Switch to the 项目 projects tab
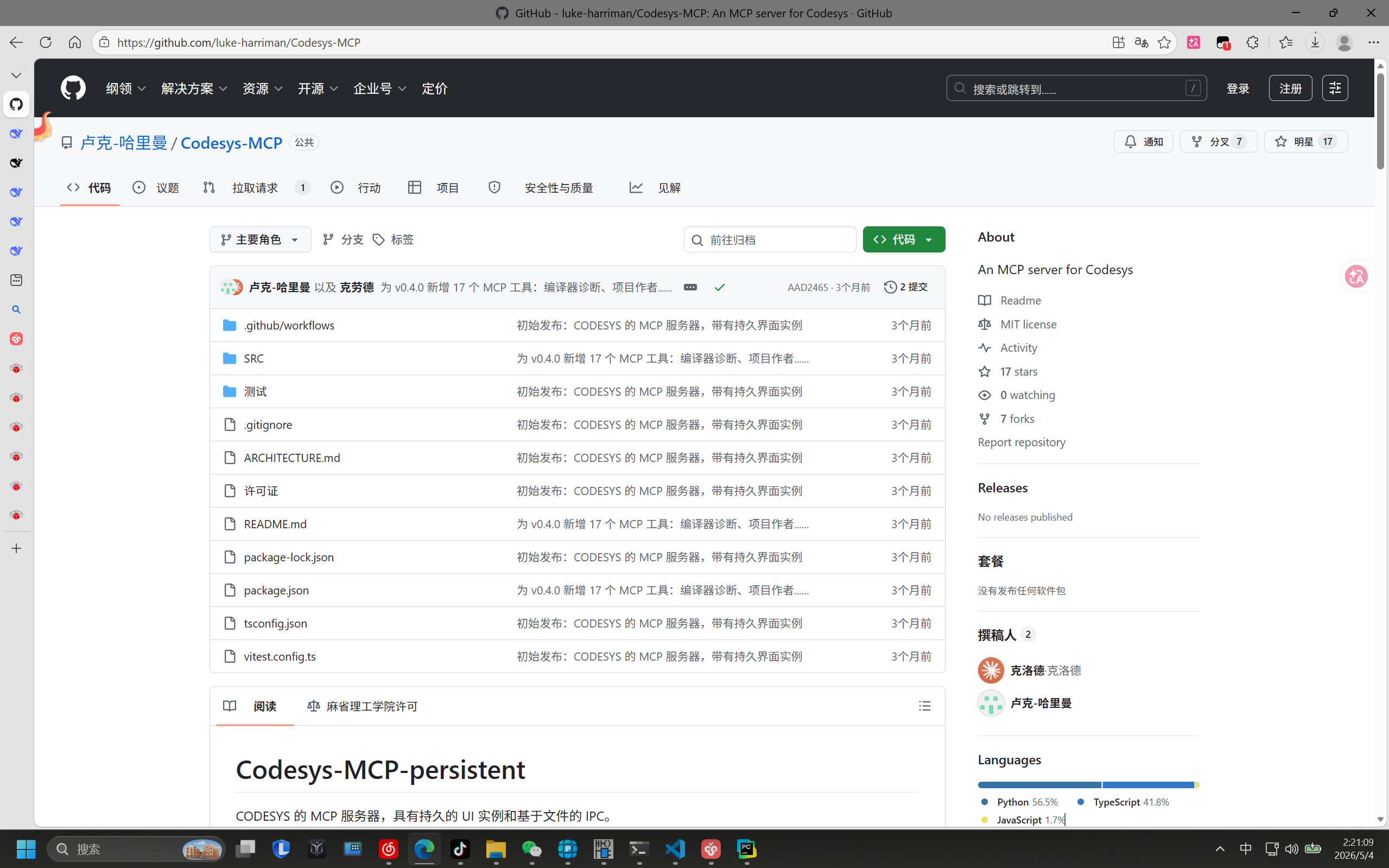The image size is (1389, 868). pyautogui.click(x=433, y=188)
